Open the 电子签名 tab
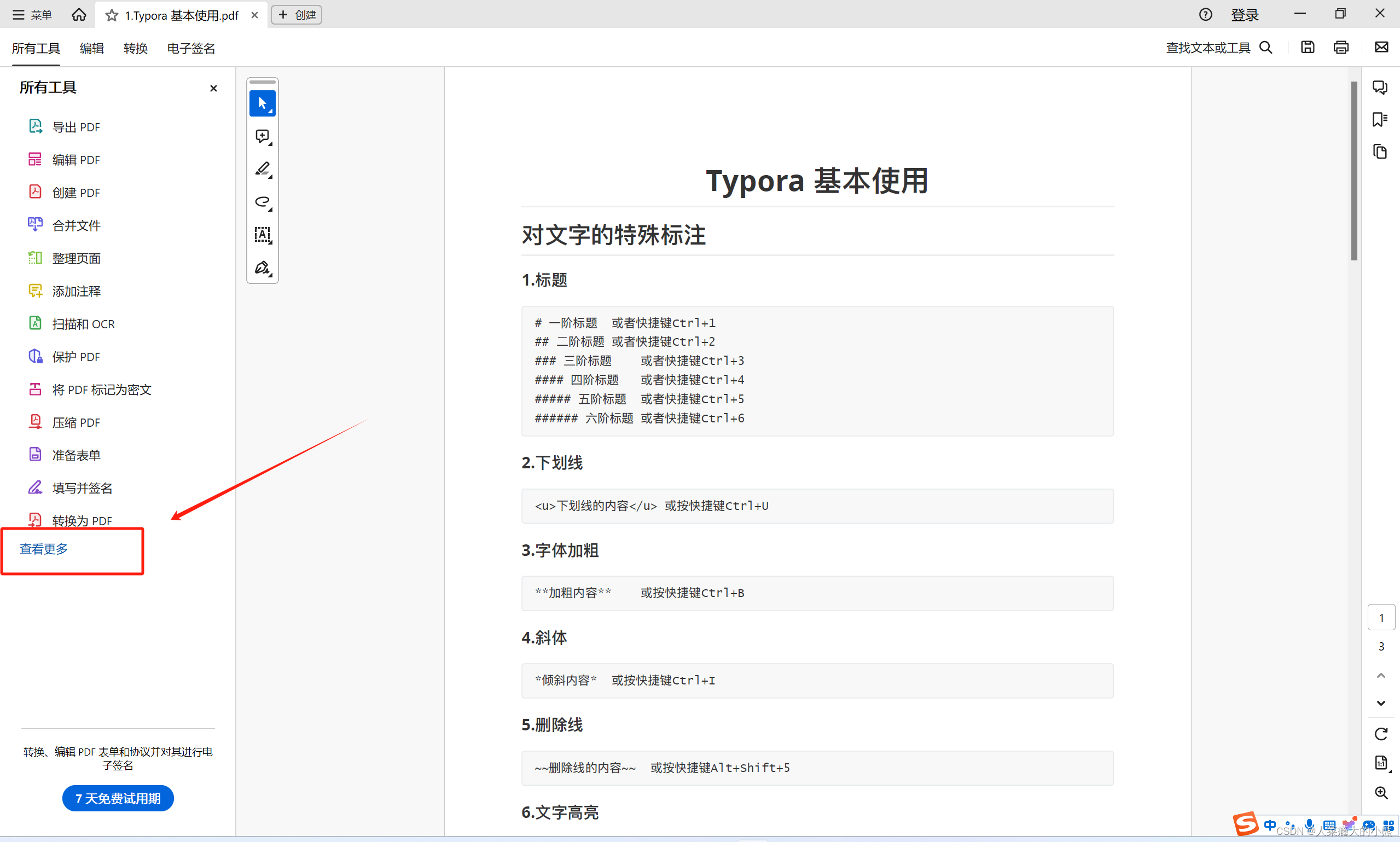The height and width of the screenshot is (842, 1400). coord(190,48)
